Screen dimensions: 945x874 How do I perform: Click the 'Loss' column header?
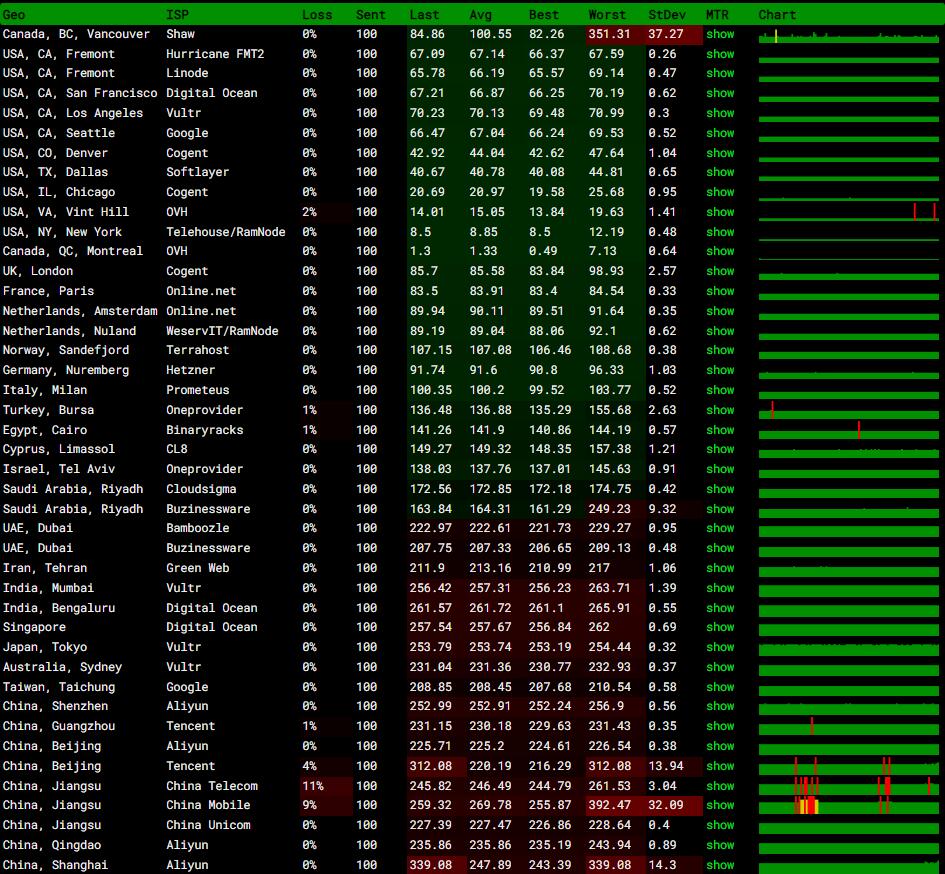317,14
